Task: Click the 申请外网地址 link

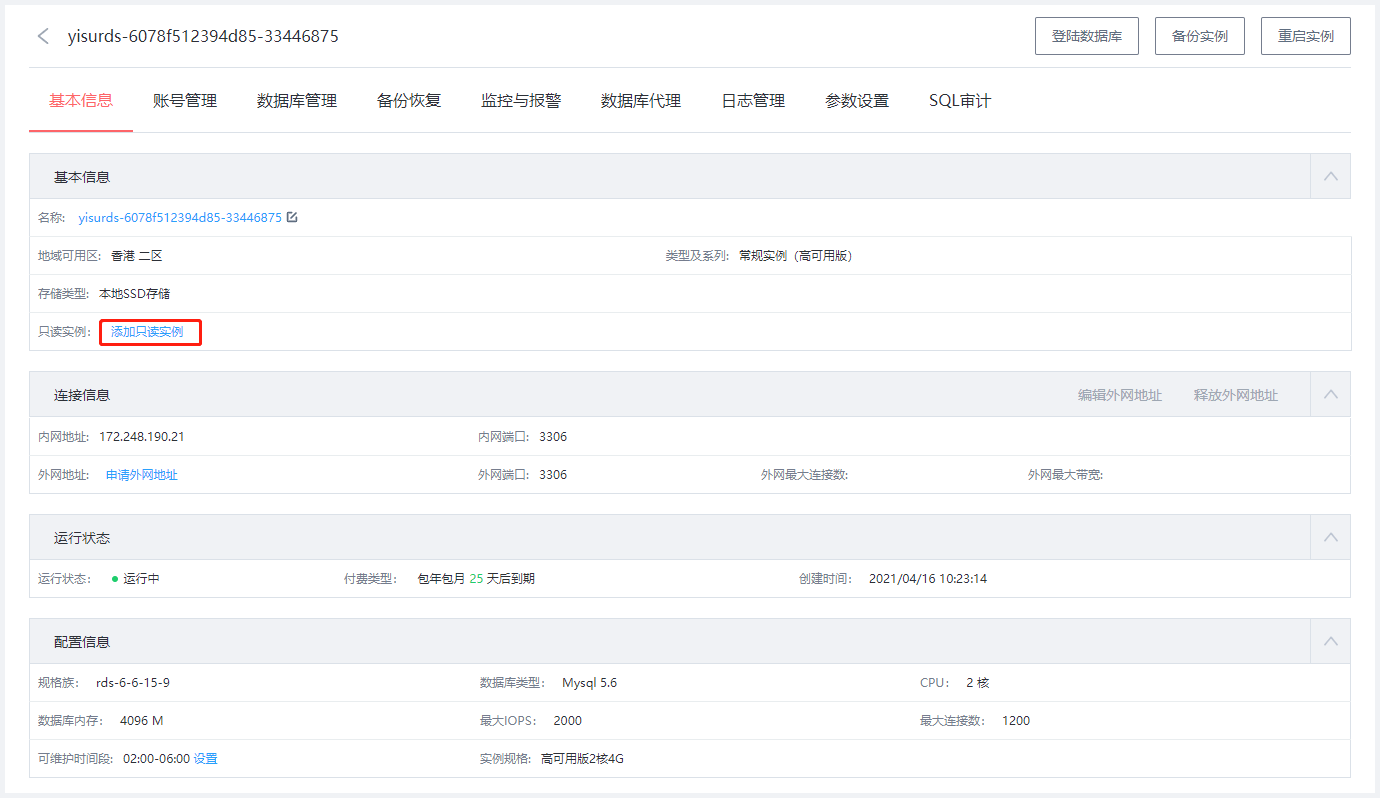Action: (x=142, y=475)
